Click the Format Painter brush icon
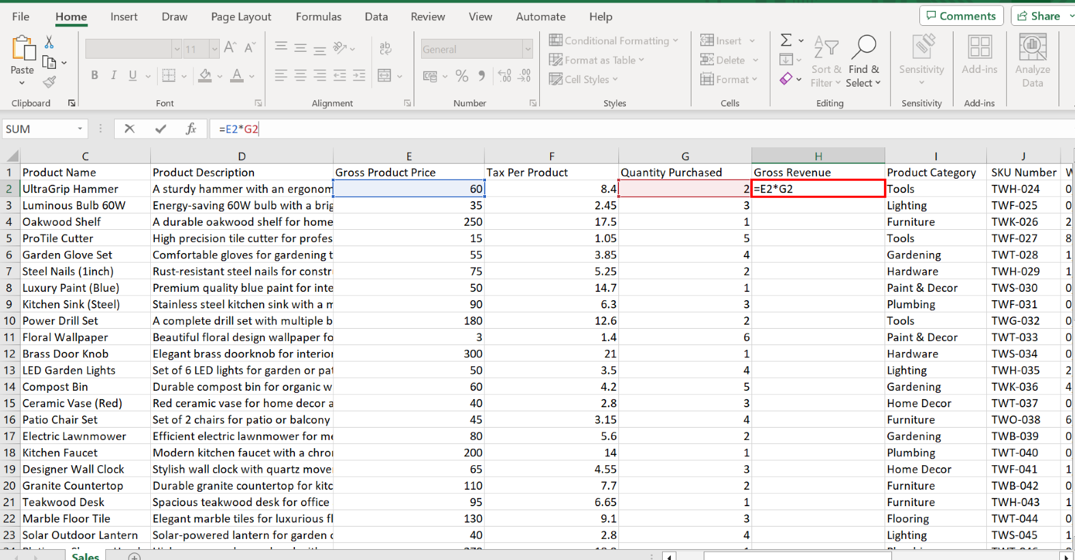Viewport: 1075px width, 560px height. coord(49,82)
